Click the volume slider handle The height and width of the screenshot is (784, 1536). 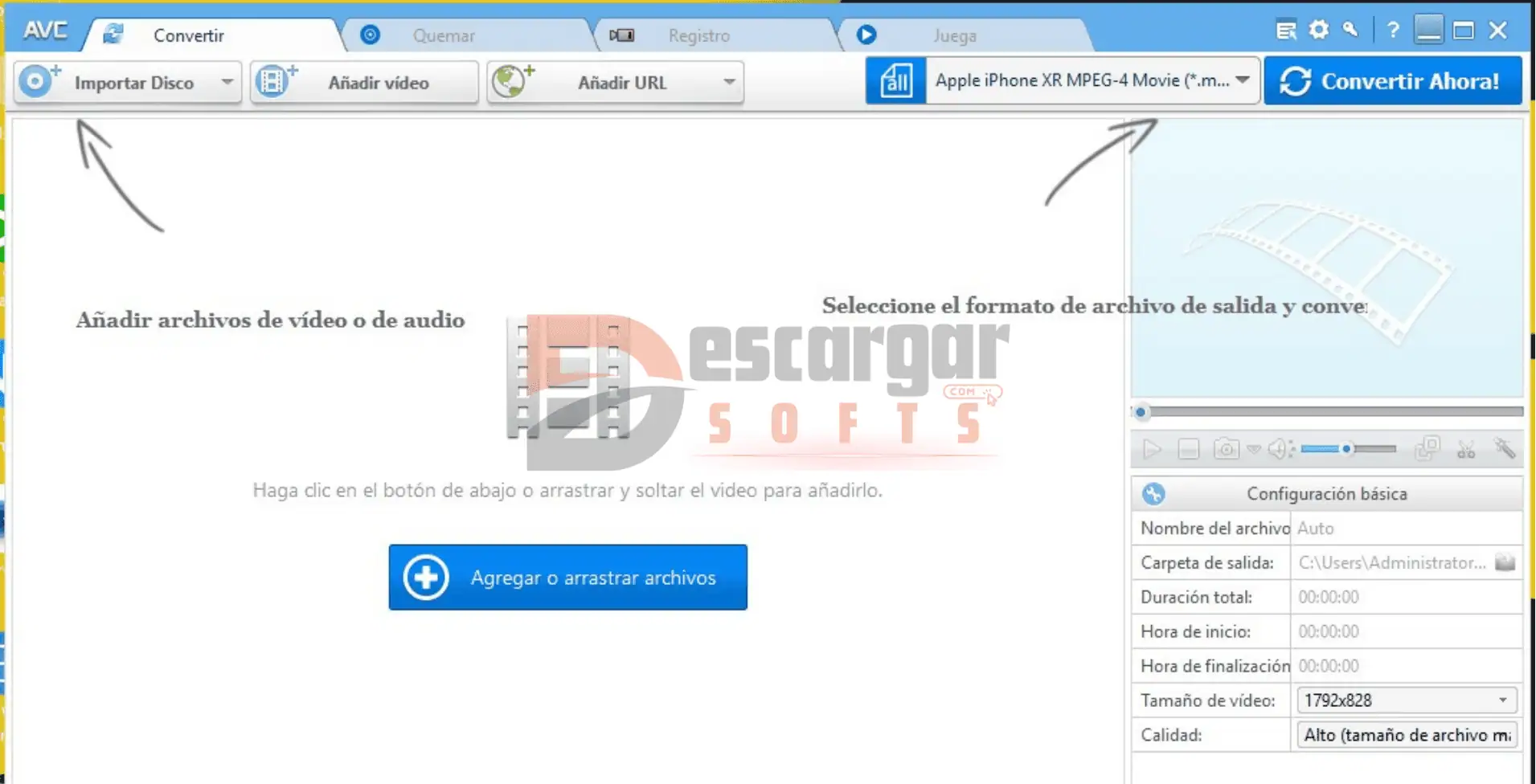pos(1346,448)
